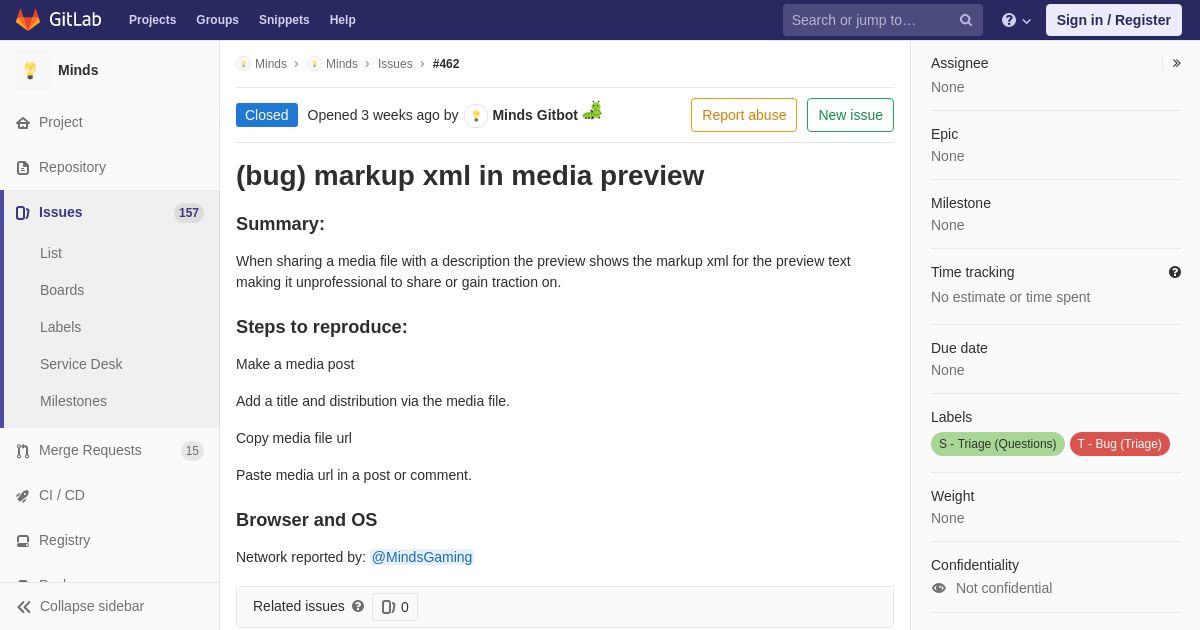Click S - Triage (Questions) label
This screenshot has height=630, width=1200.
tap(998, 444)
